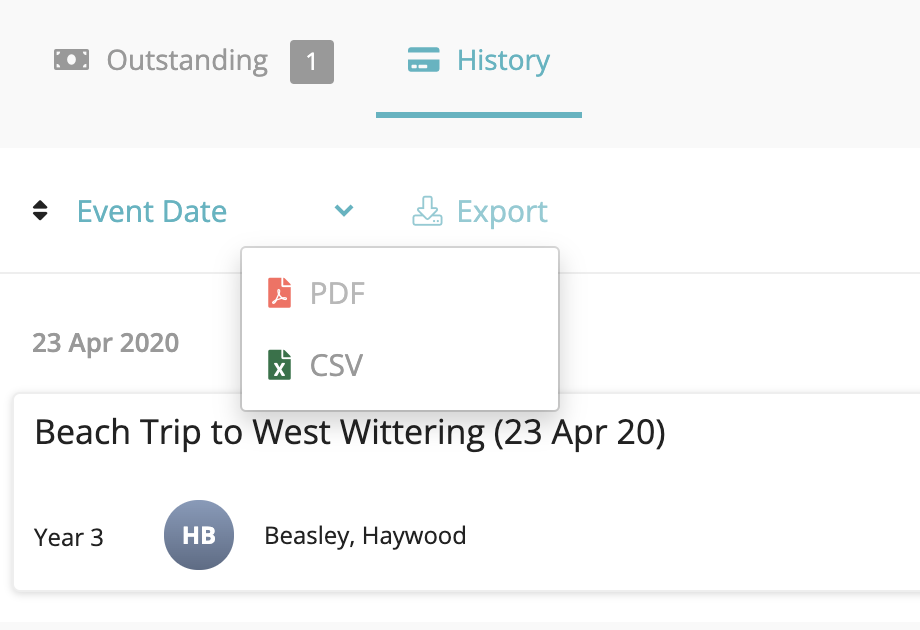Open the Beasley, Haywood pupil name
Viewport: 920px width, 630px height.
coord(365,536)
